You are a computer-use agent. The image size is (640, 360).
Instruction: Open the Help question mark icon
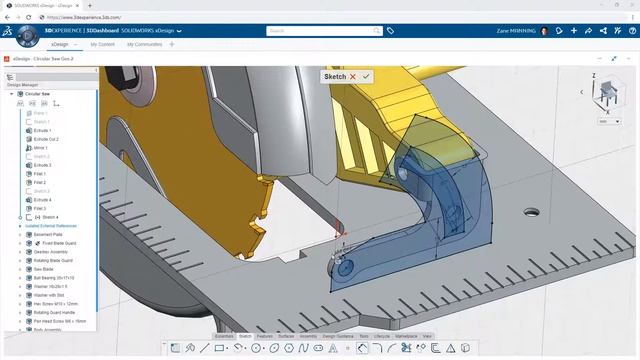(x=632, y=31)
